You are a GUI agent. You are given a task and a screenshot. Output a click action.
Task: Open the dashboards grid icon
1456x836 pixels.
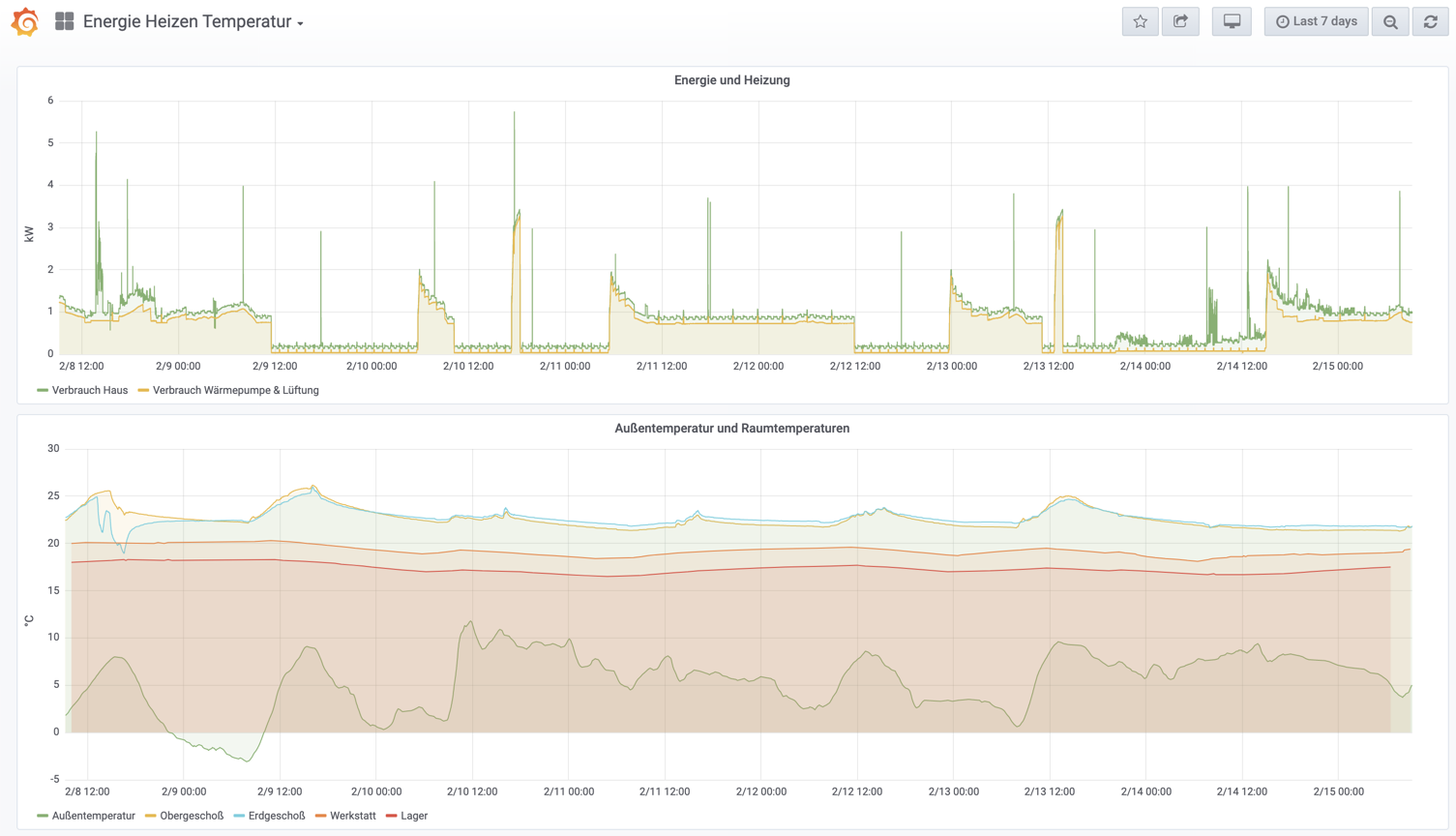click(64, 21)
